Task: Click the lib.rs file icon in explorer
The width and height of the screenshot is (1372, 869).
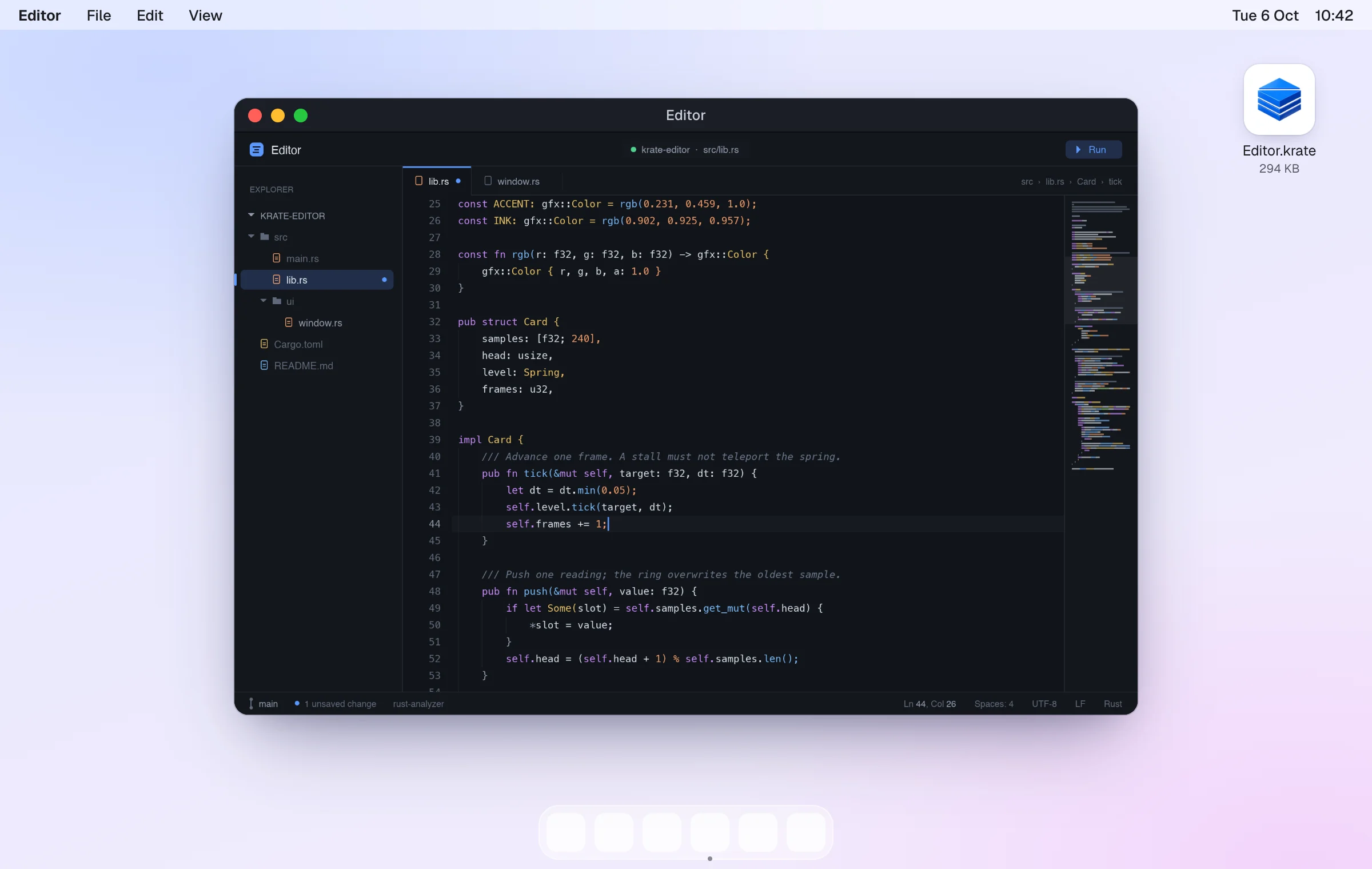Action: coord(277,280)
